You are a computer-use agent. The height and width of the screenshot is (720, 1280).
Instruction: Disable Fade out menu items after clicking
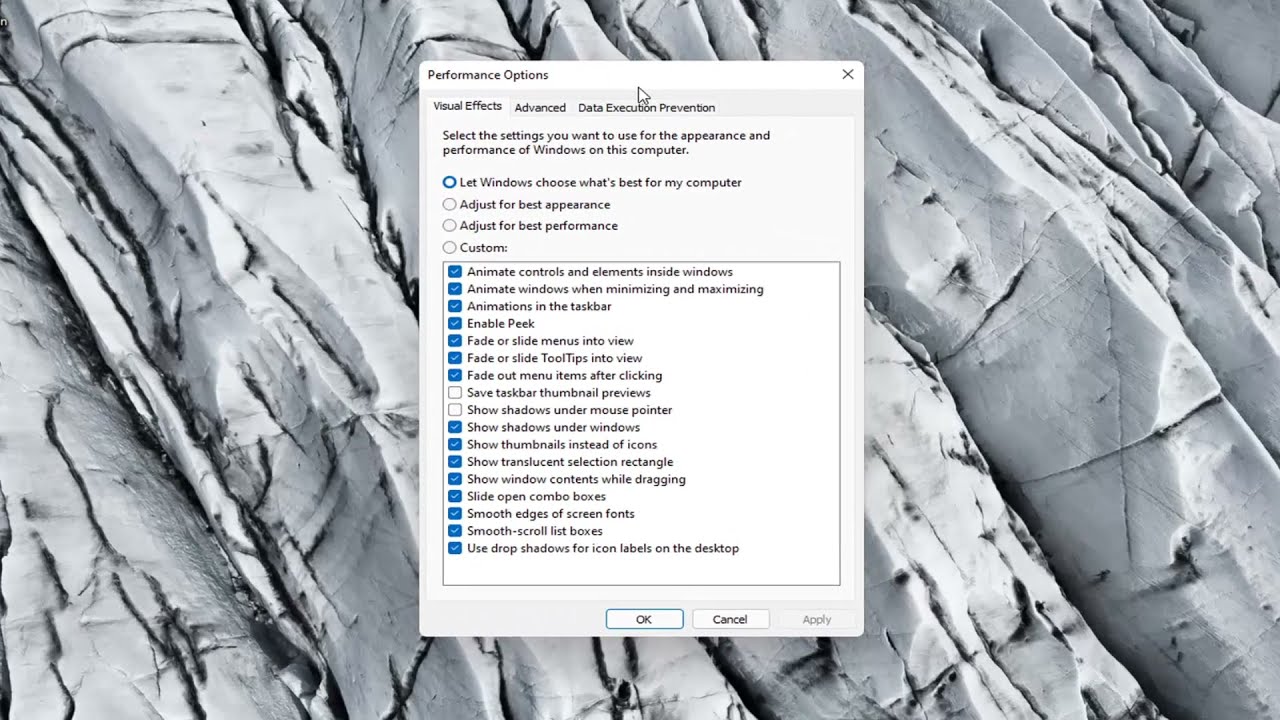click(x=455, y=376)
